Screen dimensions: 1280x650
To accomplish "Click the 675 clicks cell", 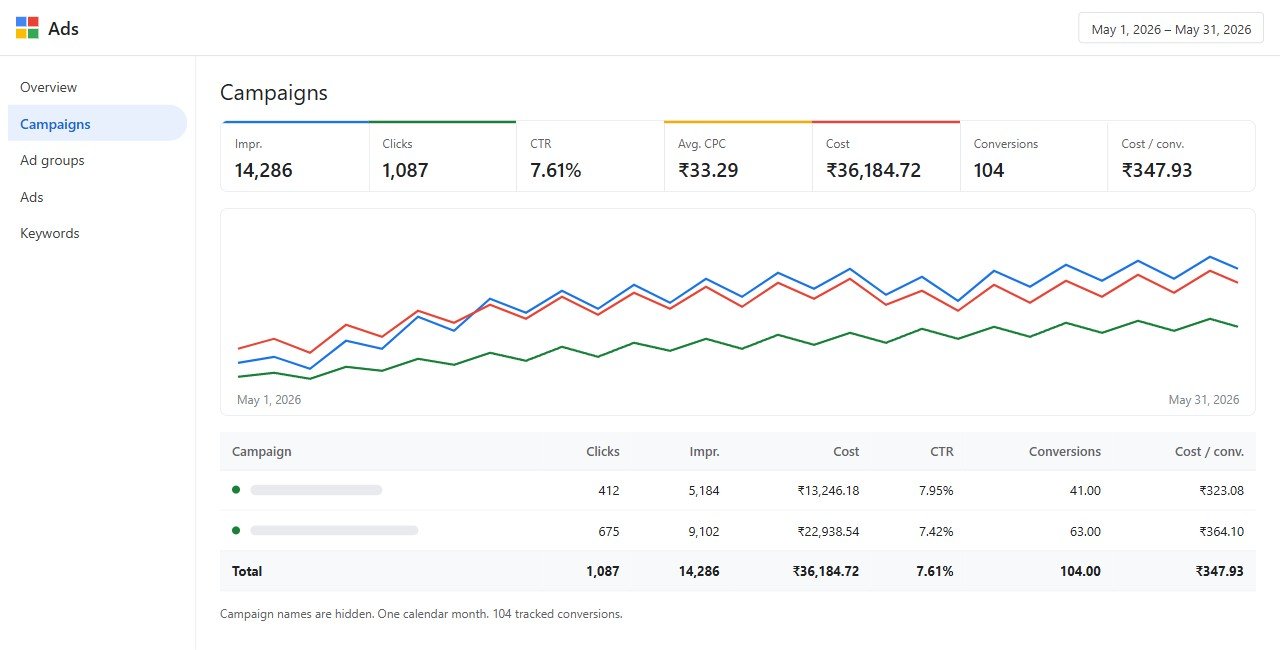I will pyautogui.click(x=608, y=531).
